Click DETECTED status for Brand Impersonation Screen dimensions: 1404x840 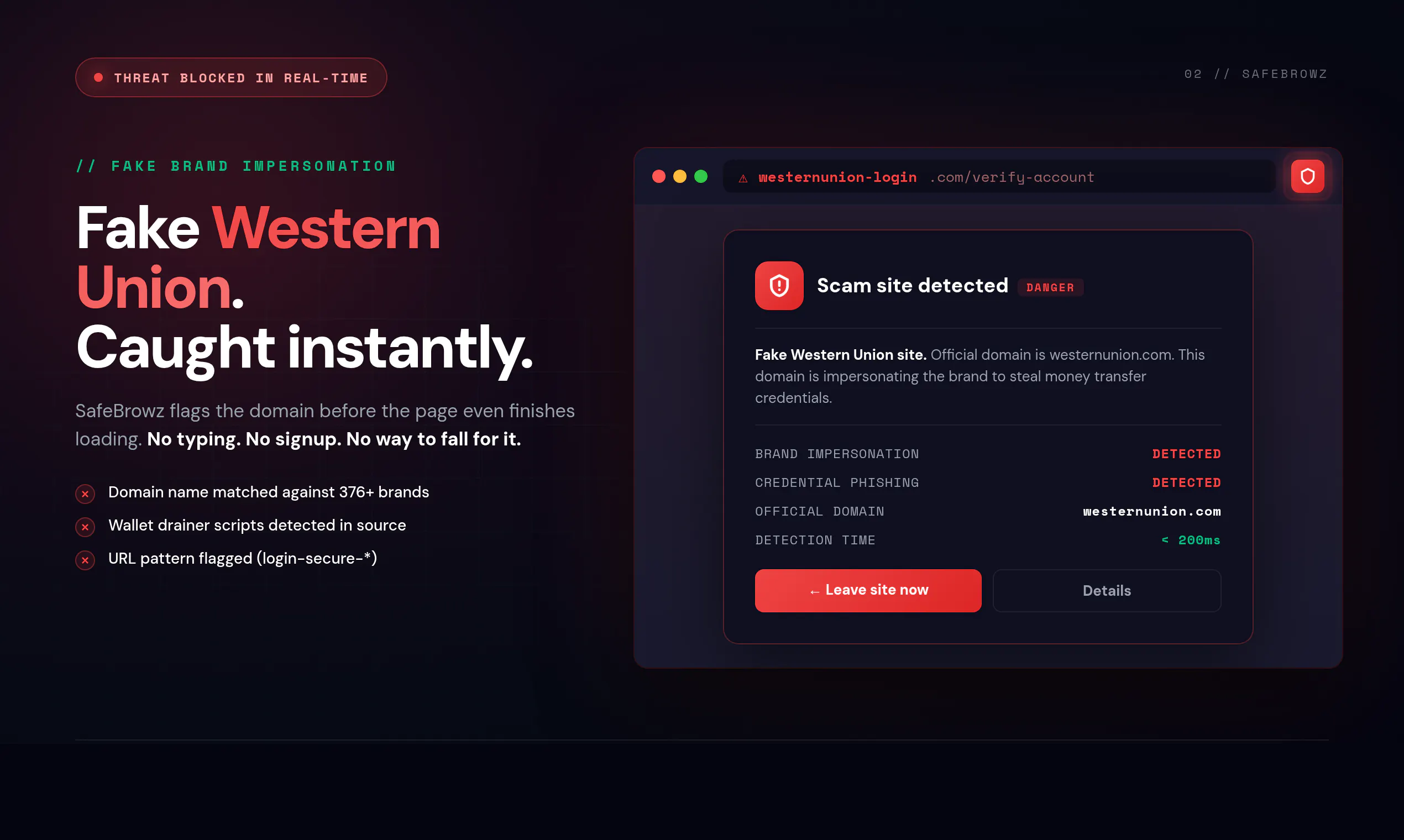click(x=1187, y=454)
